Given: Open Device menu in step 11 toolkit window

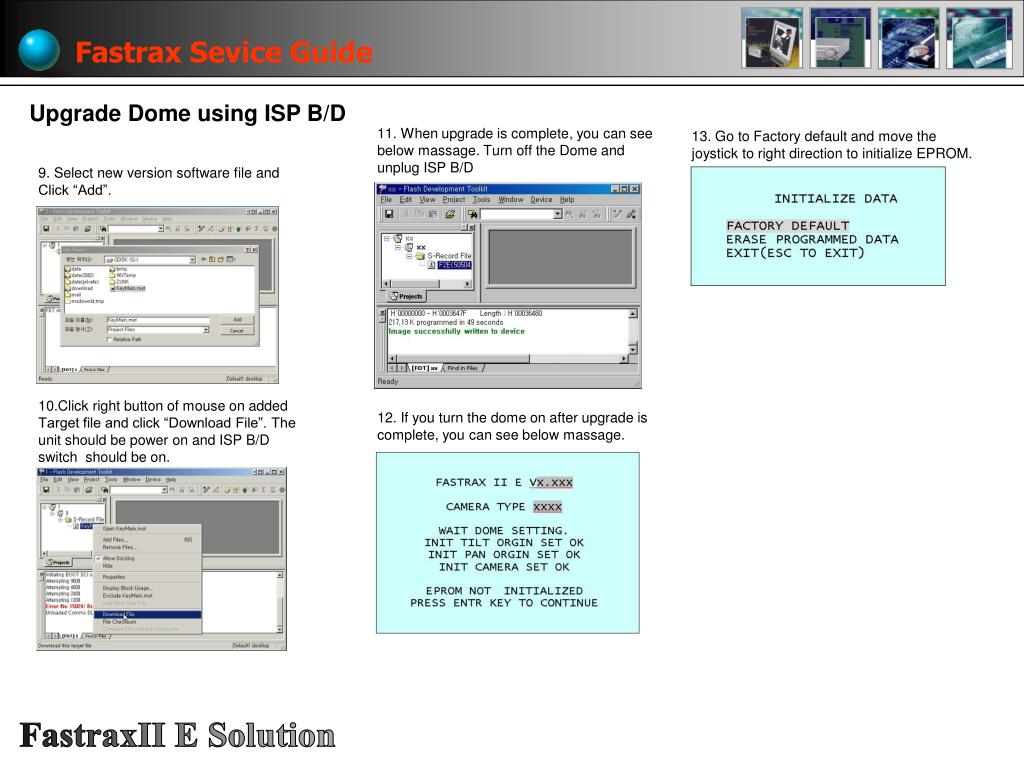Looking at the screenshot, I should tap(541, 200).
